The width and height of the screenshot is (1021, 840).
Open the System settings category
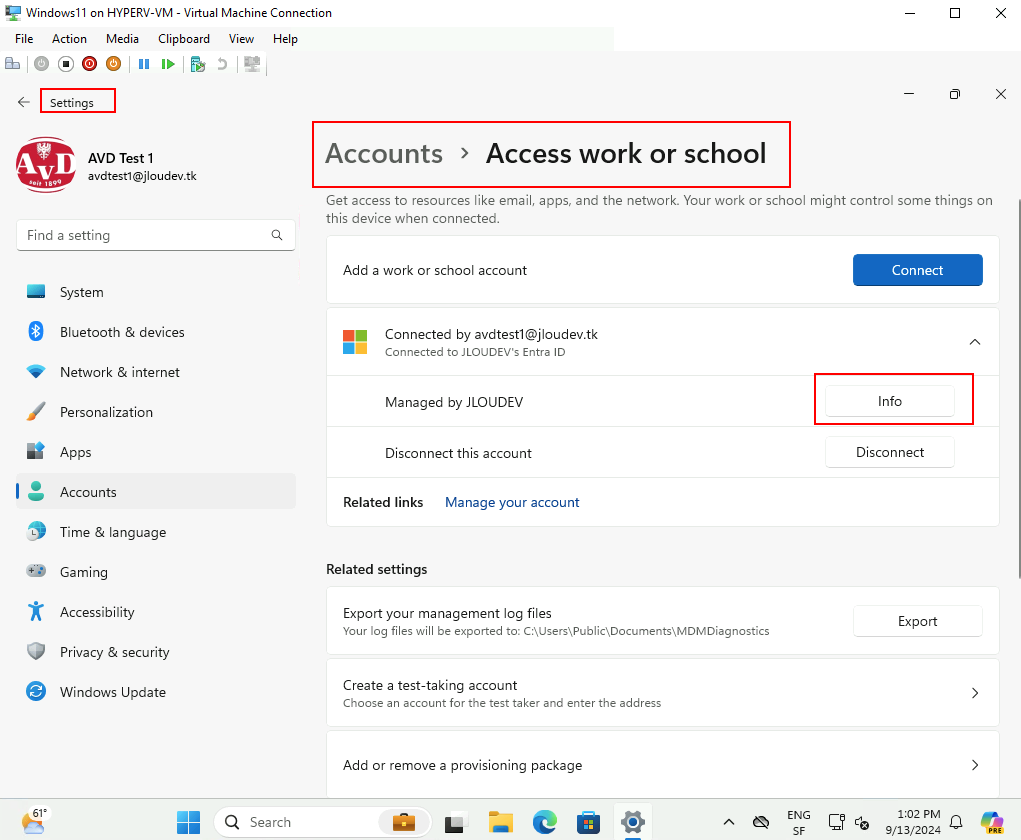[156, 292]
